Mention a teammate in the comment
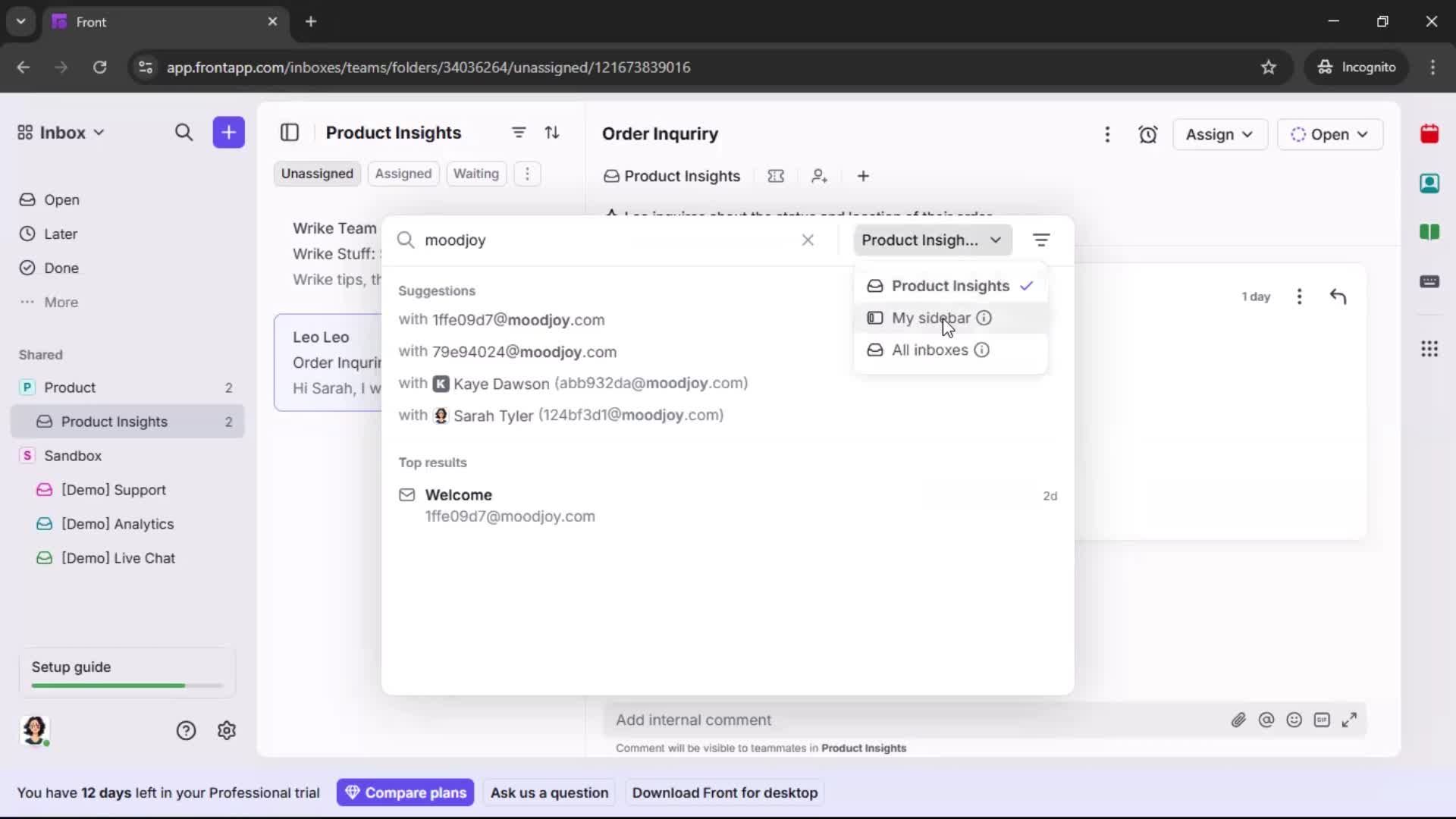Image resolution: width=1456 pixels, height=819 pixels. coord(1266,720)
